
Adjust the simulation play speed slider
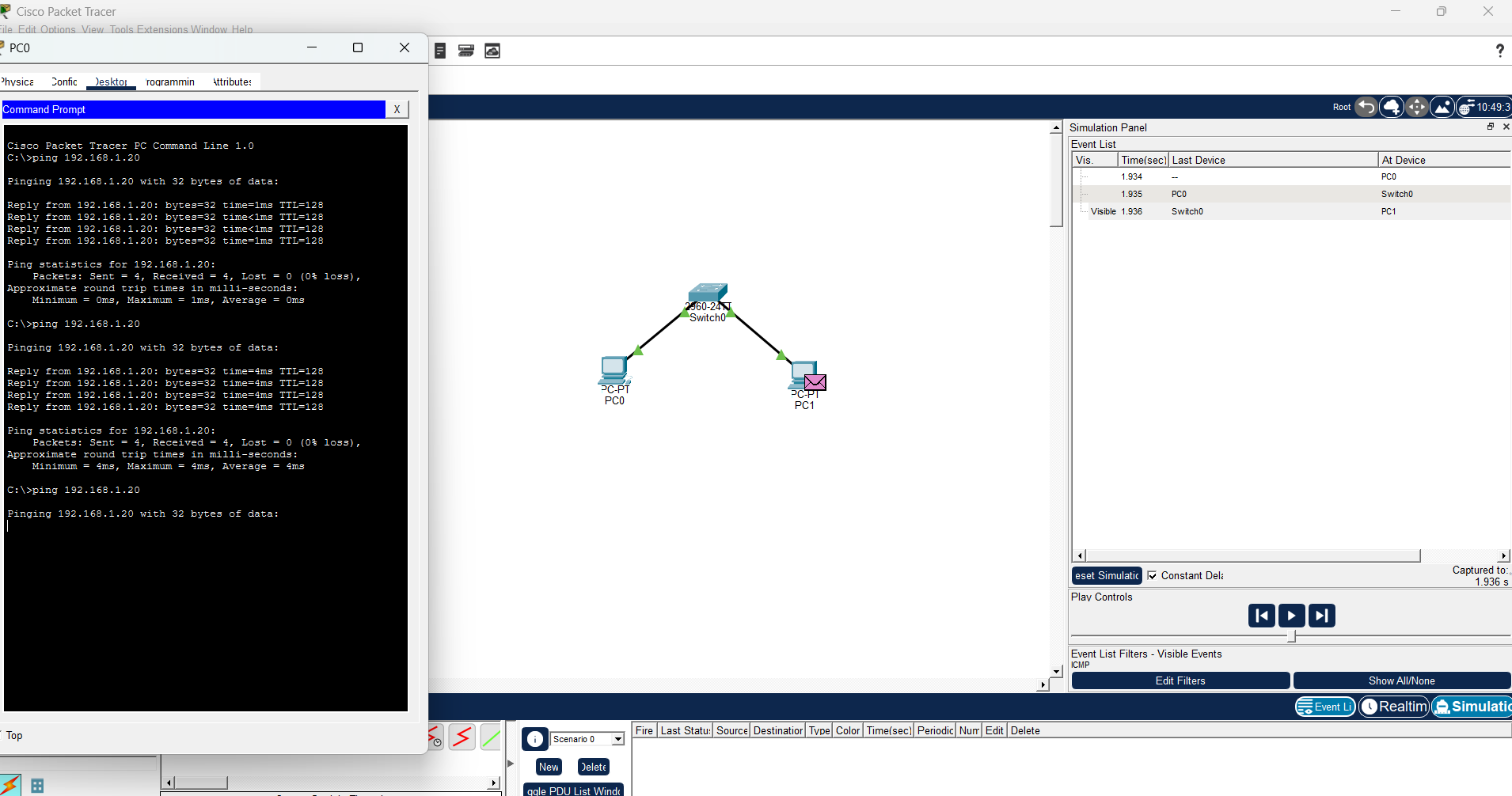(x=1292, y=635)
